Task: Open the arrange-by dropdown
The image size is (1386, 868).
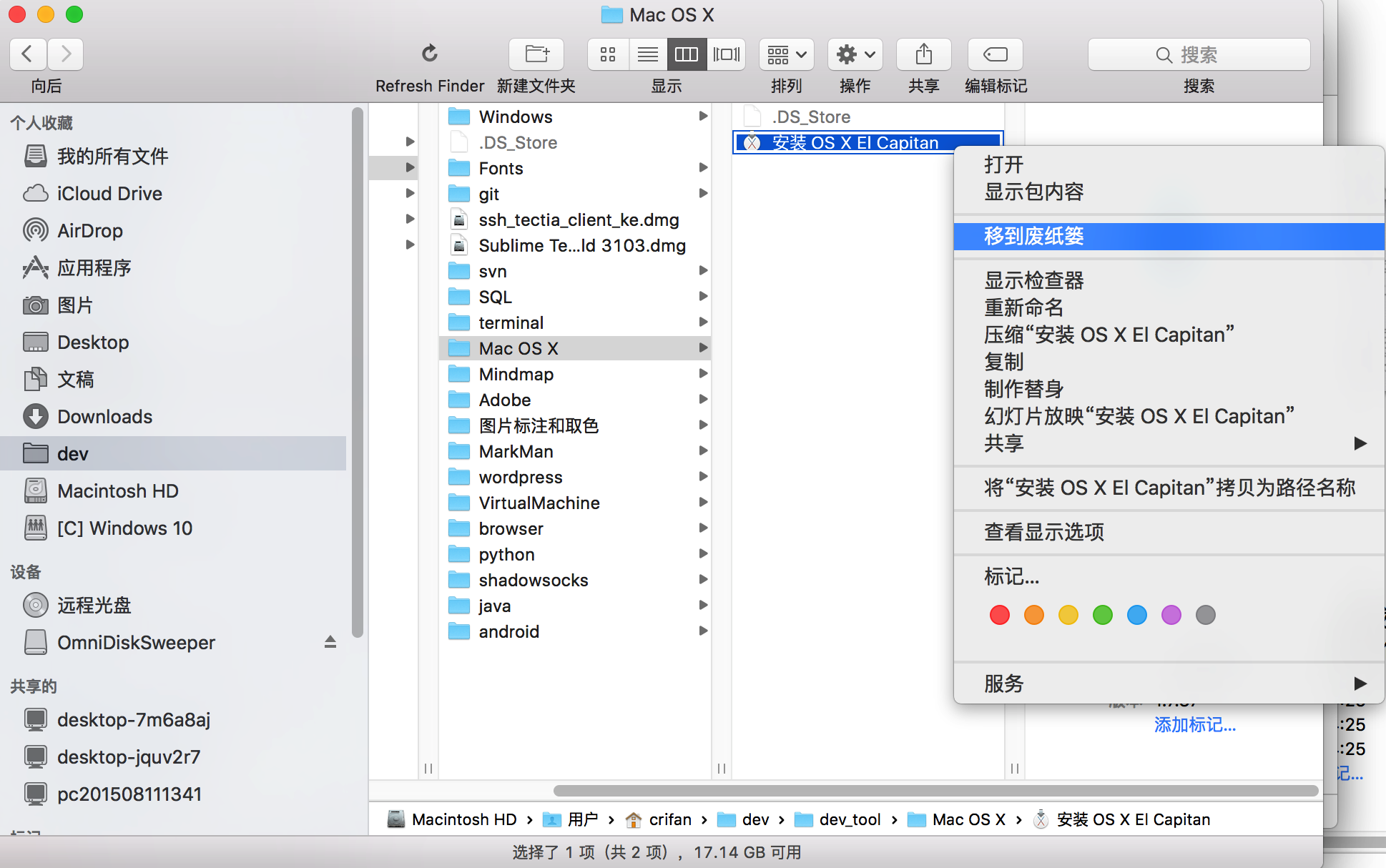Action: 786,54
